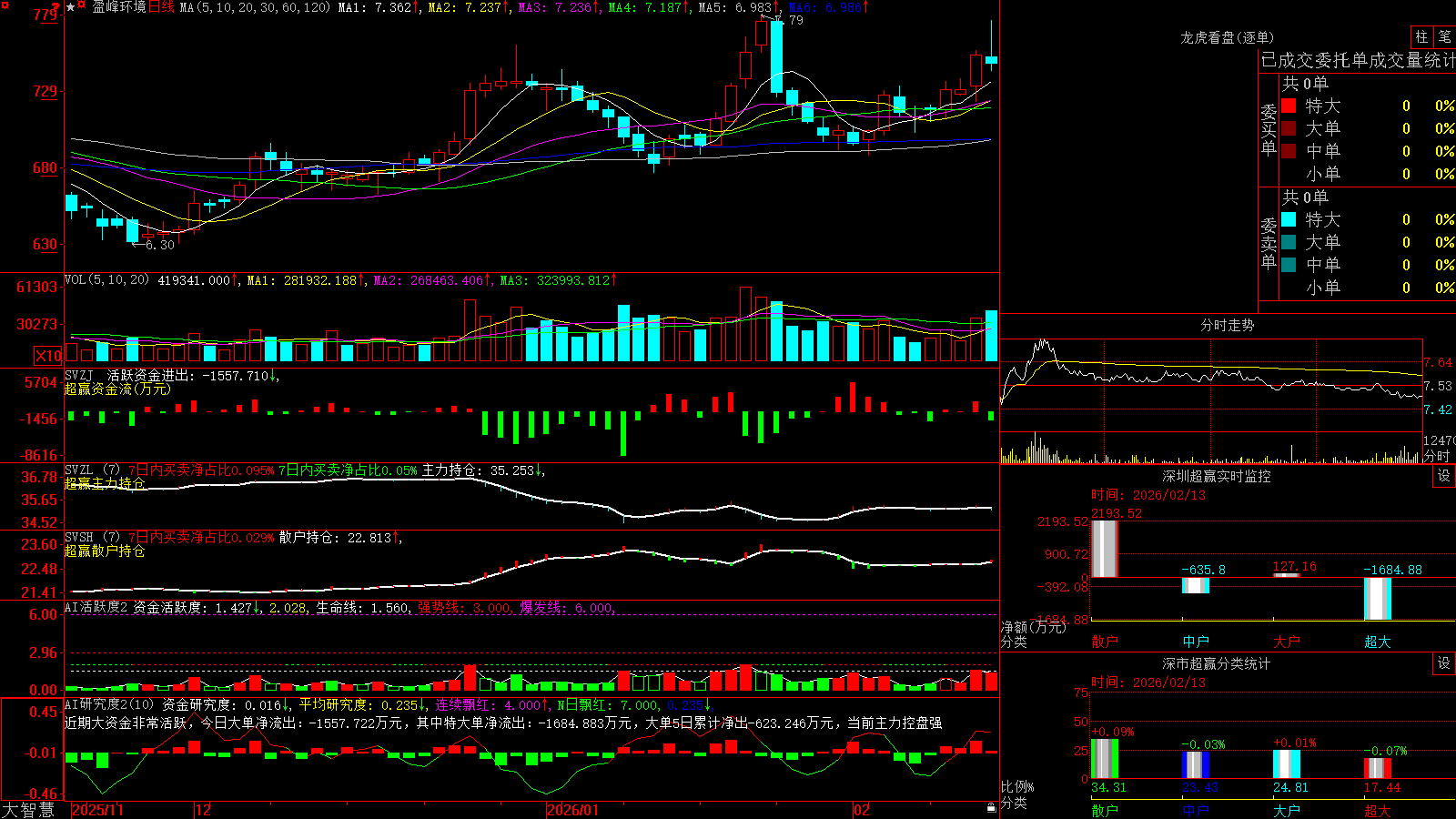Click the 中户 bar showing -635.8
Screen dimensions: 1456x819
tap(1196, 585)
